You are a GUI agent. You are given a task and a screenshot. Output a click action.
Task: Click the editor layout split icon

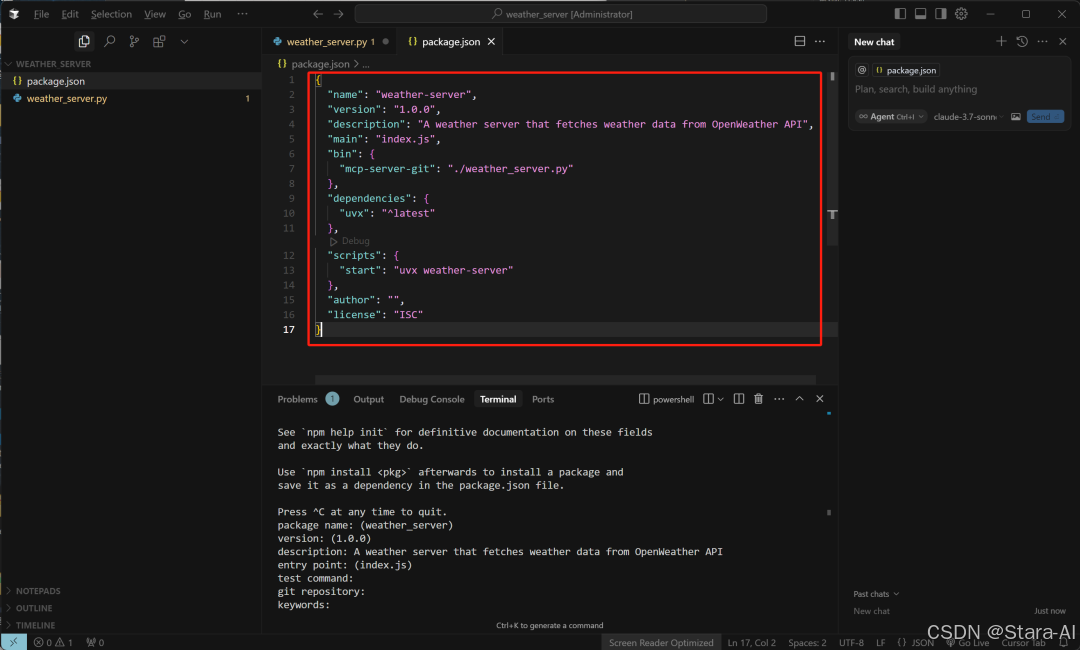[800, 41]
